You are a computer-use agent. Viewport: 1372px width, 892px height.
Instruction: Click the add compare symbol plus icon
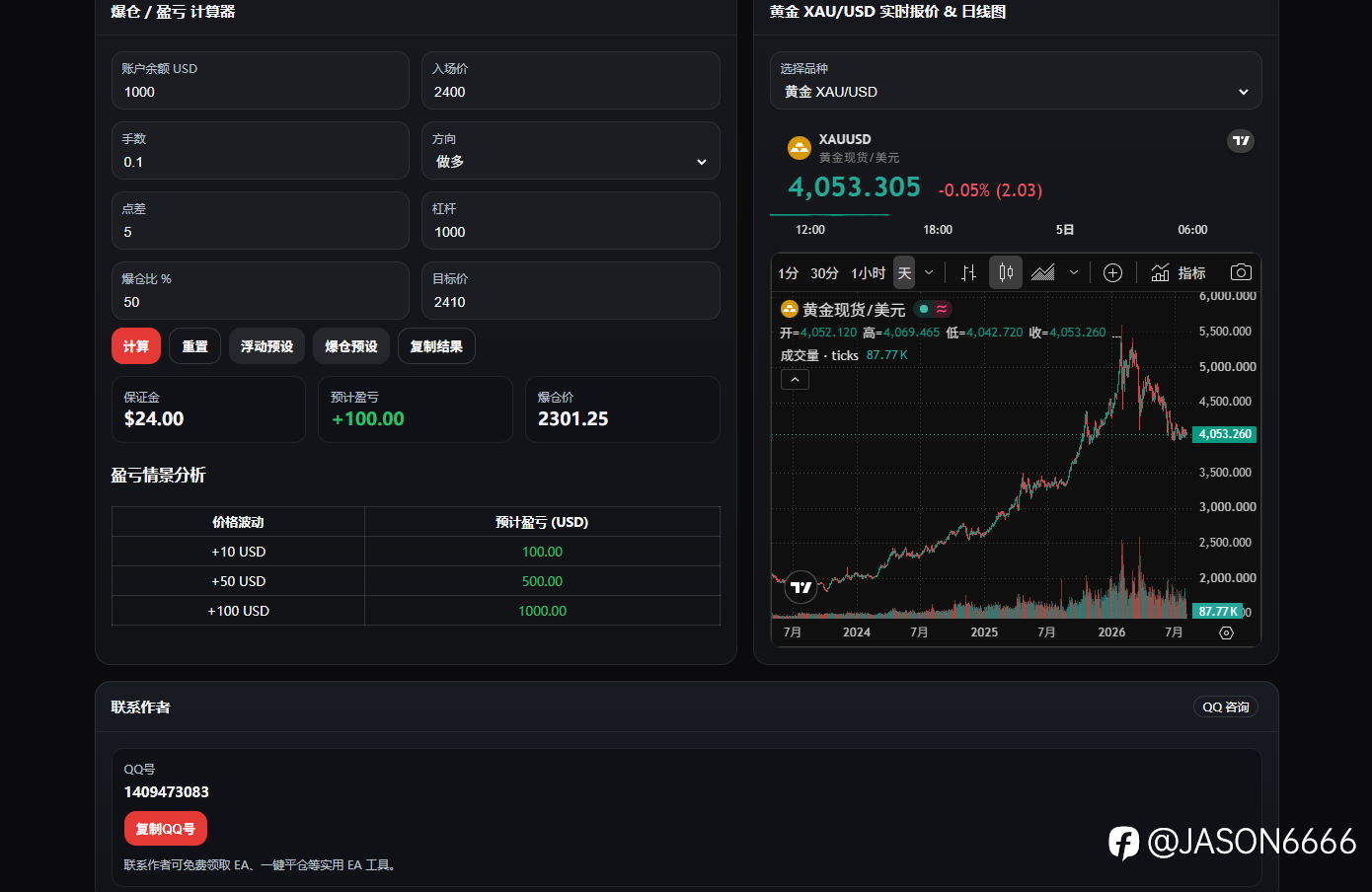tap(1112, 272)
